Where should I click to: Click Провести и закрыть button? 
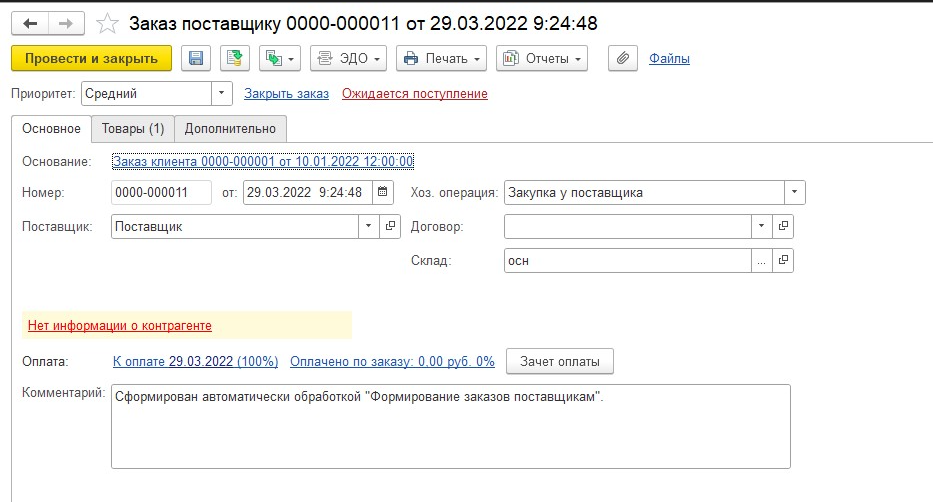(x=92, y=58)
